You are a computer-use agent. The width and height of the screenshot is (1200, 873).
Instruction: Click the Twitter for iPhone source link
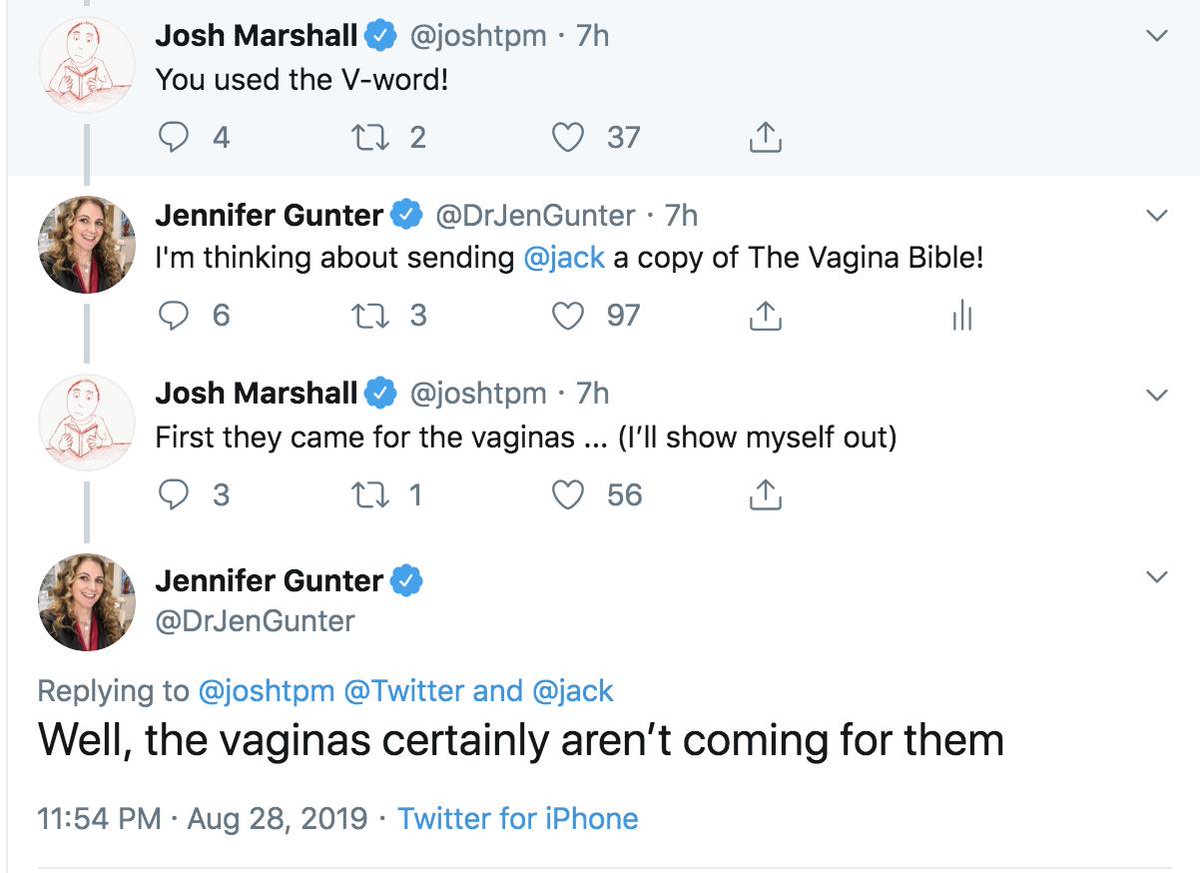tap(518, 819)
